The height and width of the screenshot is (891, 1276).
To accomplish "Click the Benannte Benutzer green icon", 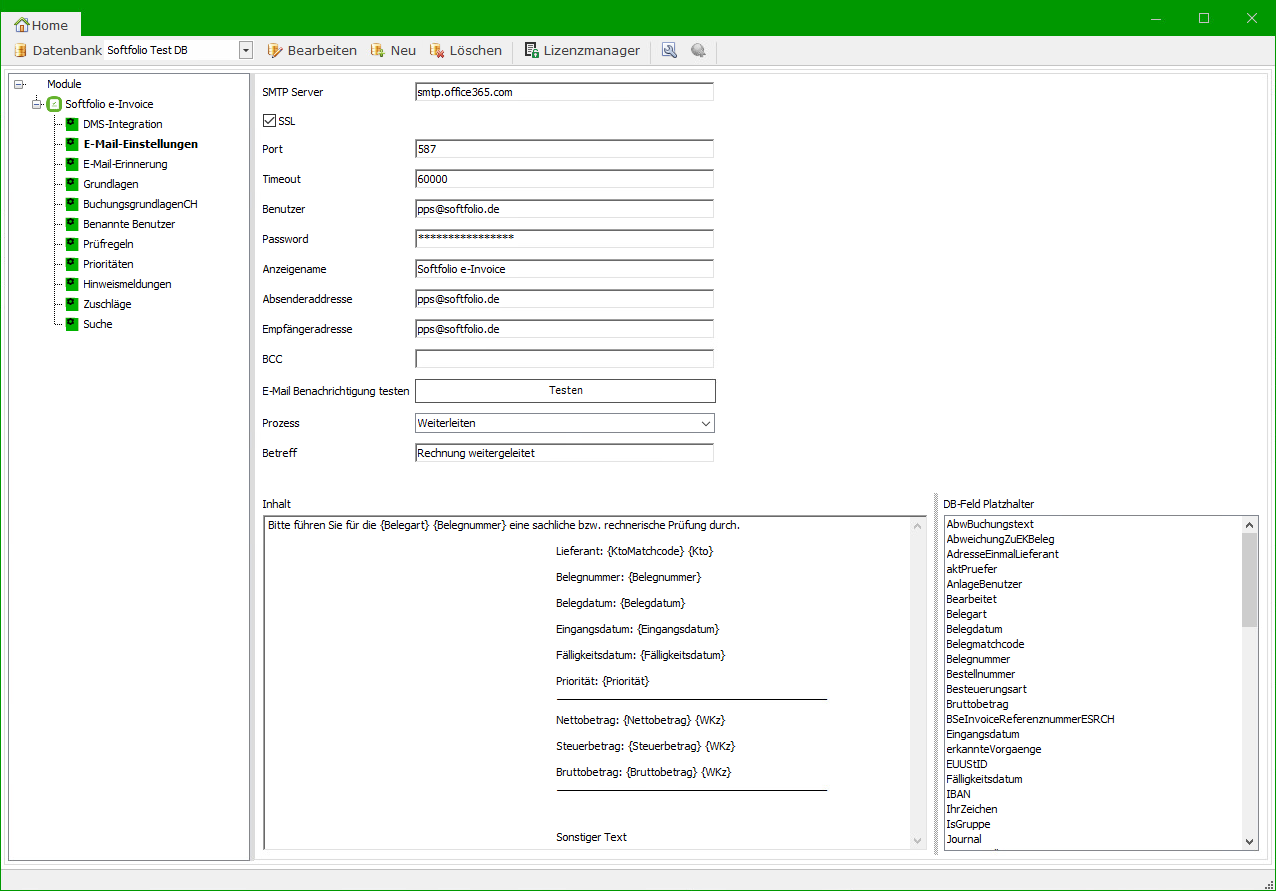I will (72, 224).
